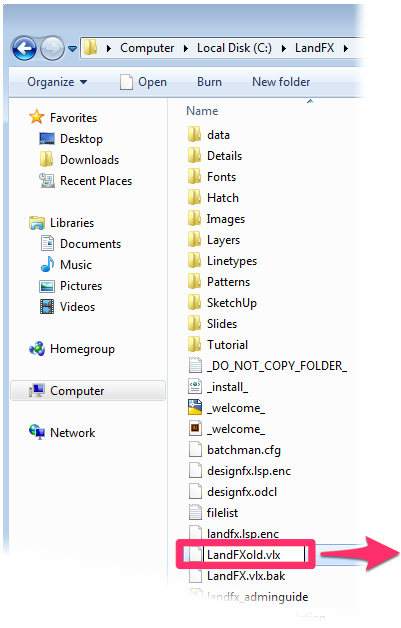Expand the arrow after Computer breadcrumb

click(185, 48)
